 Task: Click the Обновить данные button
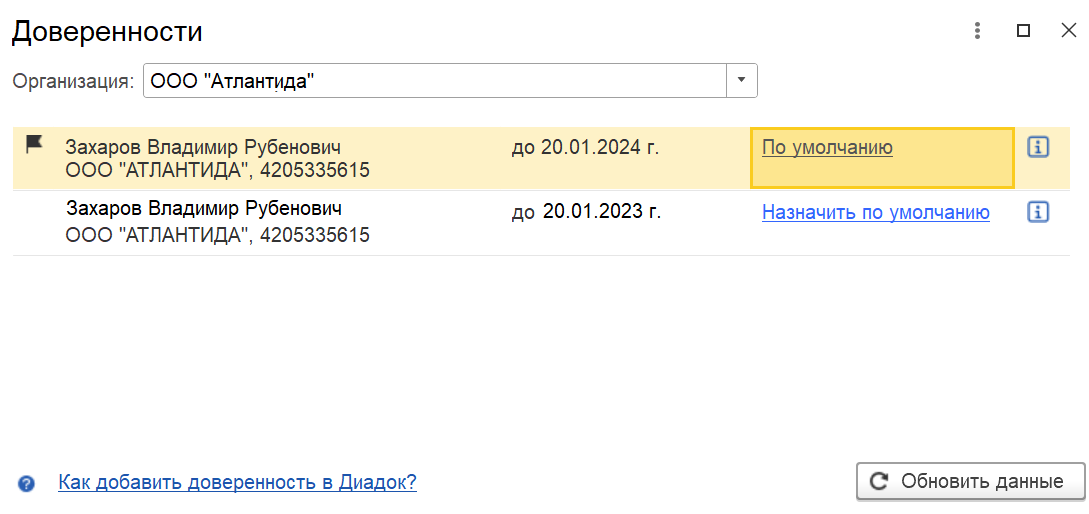(x=971, y=481)
